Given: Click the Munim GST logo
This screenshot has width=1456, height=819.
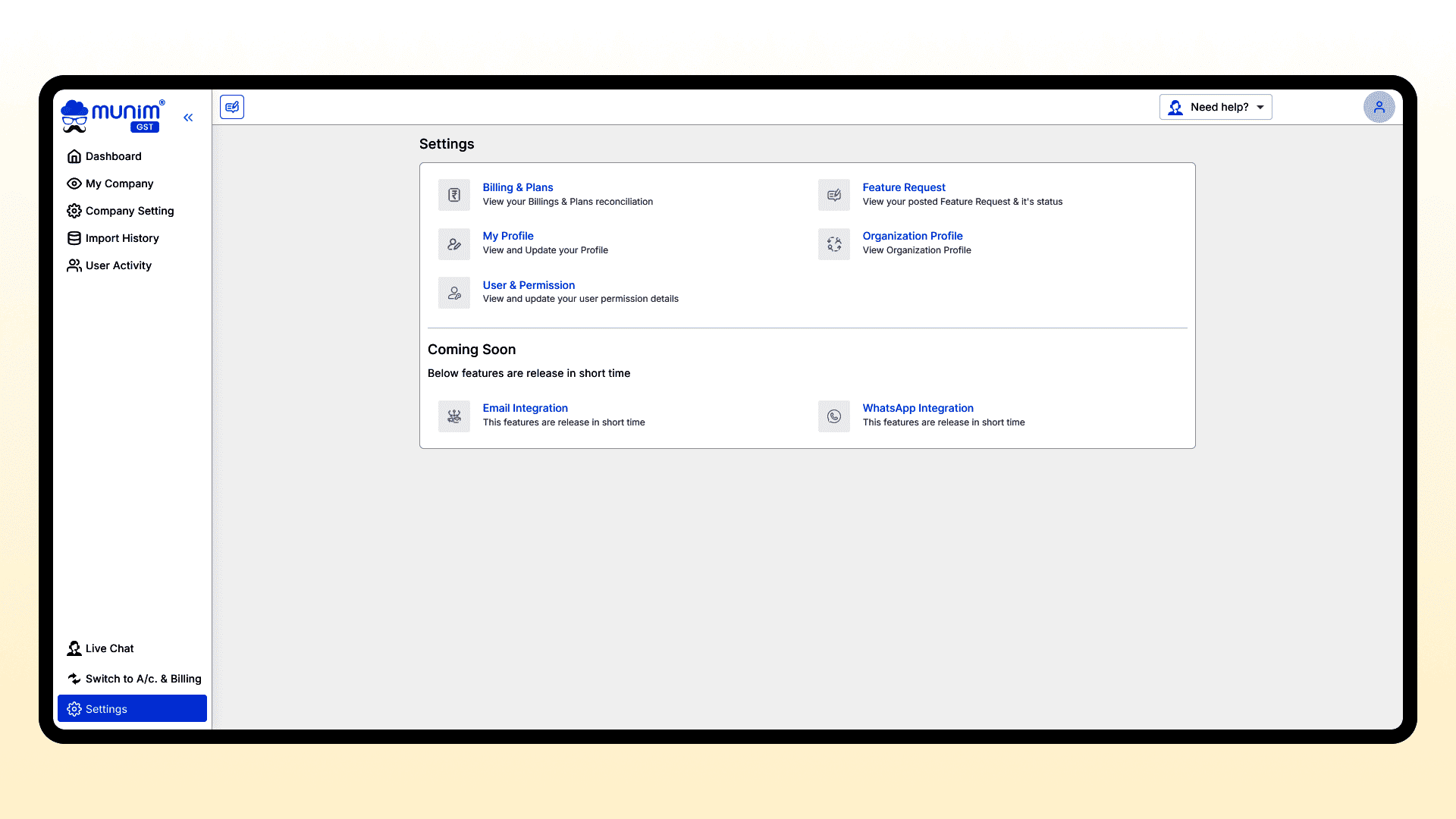Looking at the screenshot, I should 114,116.
